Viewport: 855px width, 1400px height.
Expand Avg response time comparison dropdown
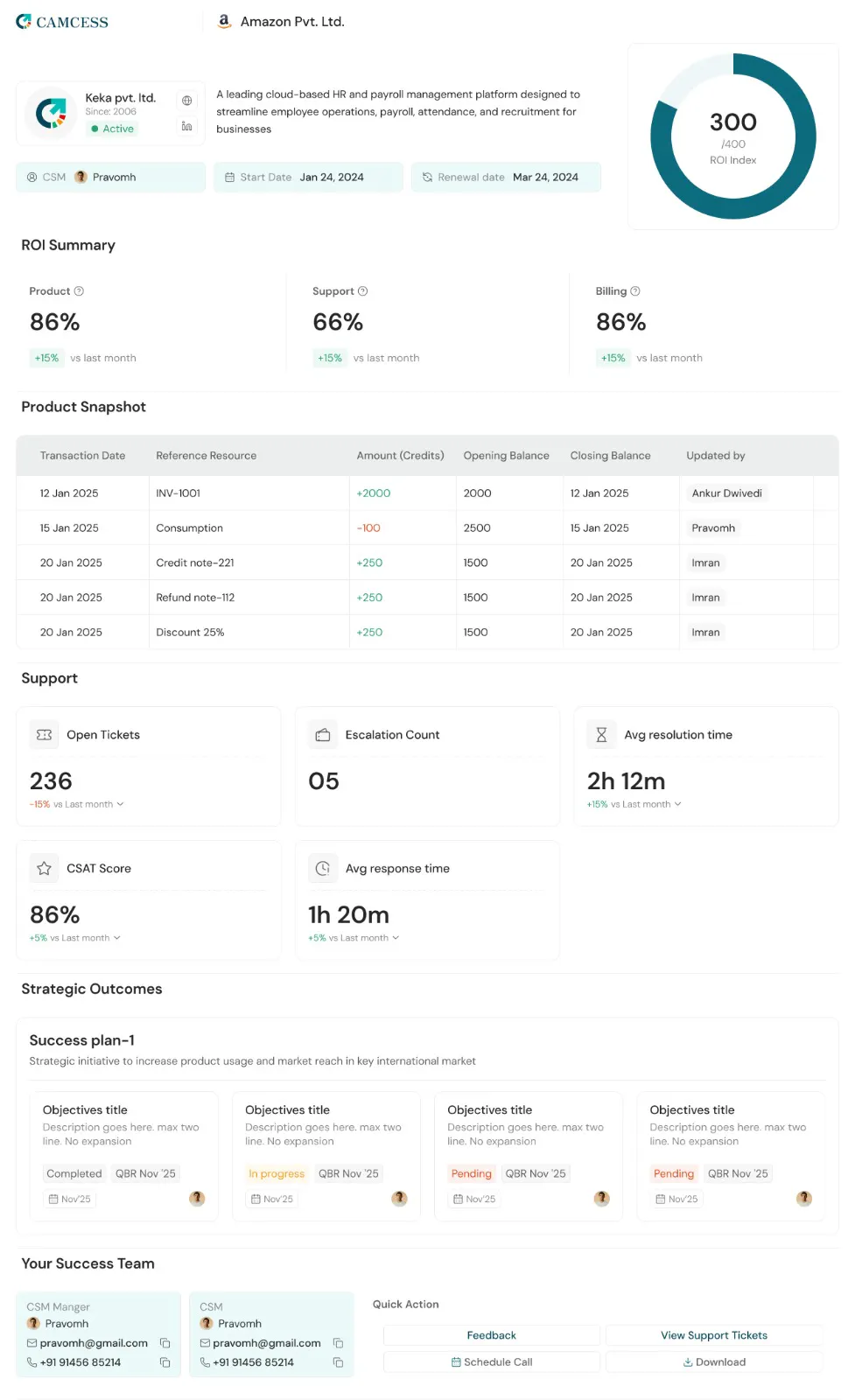pyautogui.click(x=396, y=938)
